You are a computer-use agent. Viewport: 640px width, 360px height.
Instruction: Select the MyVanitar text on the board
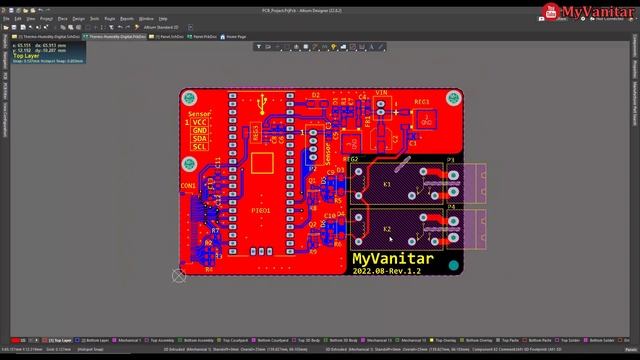(393, 259)
